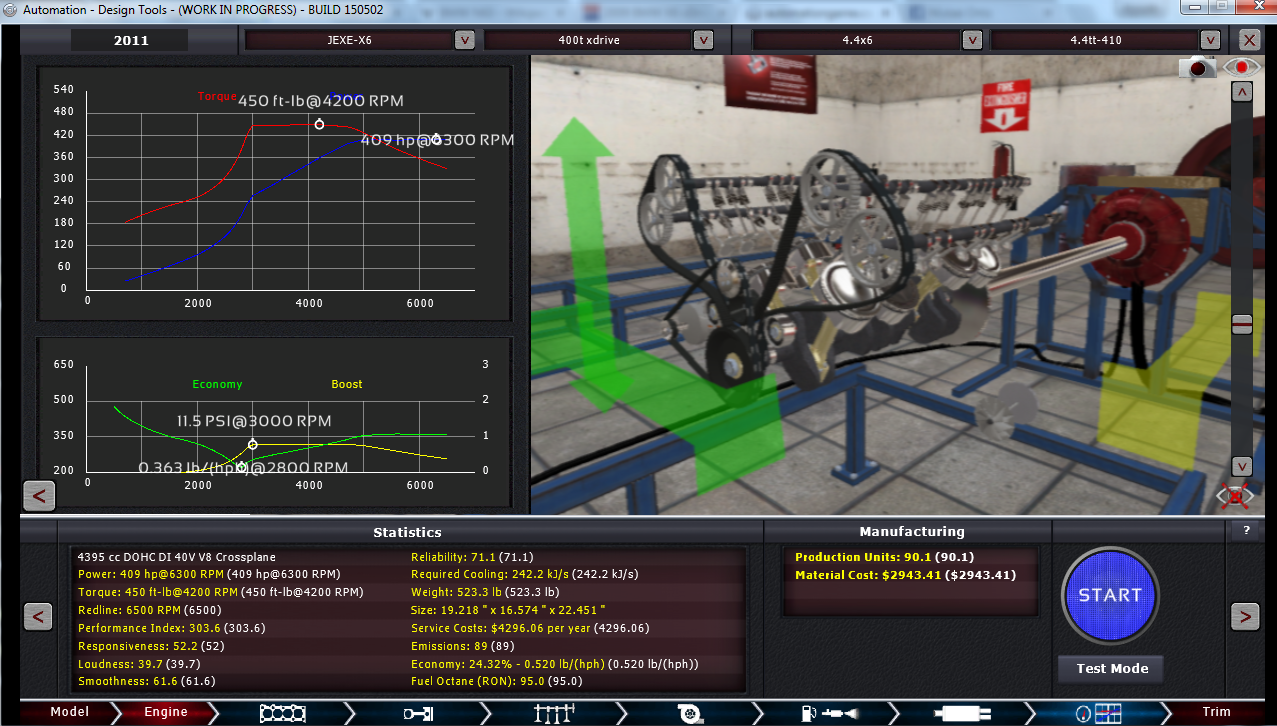
Task: Open the engine block design tab icon
Action: pos(283,712)
